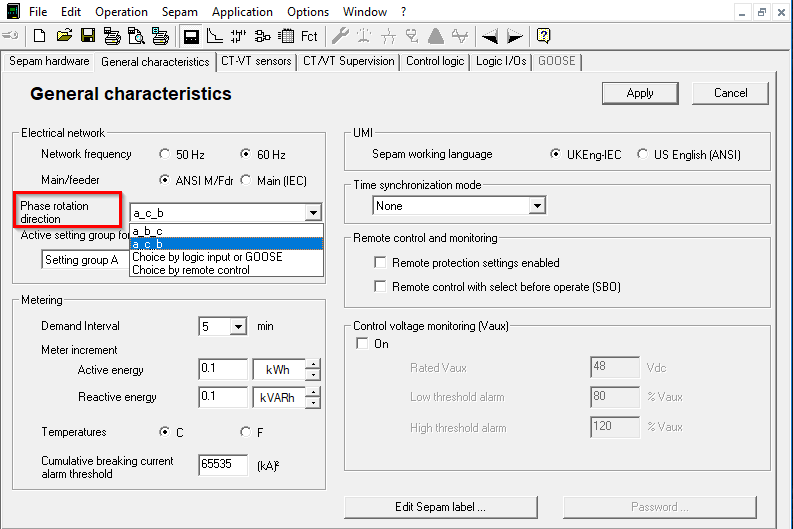Viewport: 793px width, 529px height.
Task: Click the Apply button
Action: pyautogui.click(x=640, y=93)
